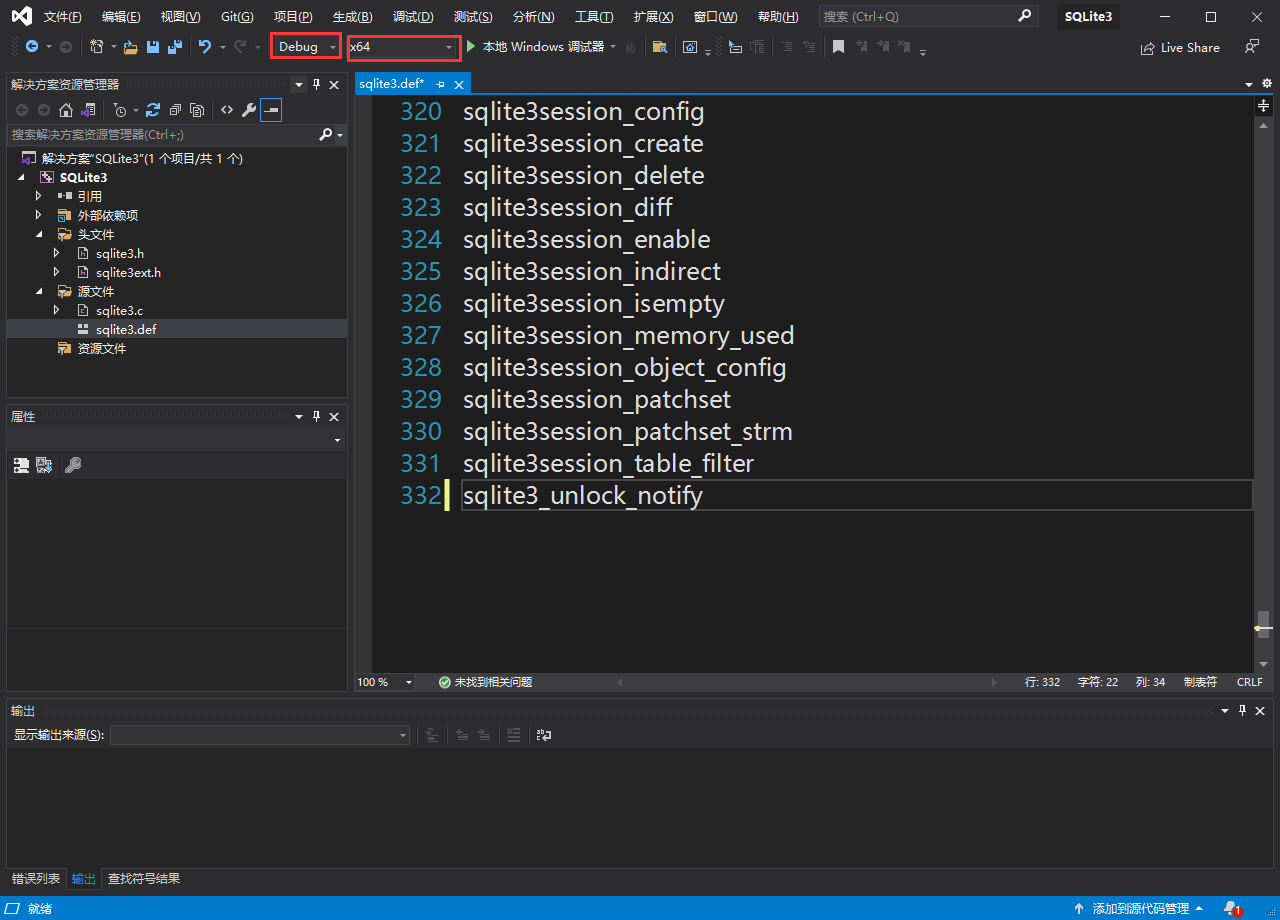Collapse the SQLite3 project node

click(x=21, y=177)
